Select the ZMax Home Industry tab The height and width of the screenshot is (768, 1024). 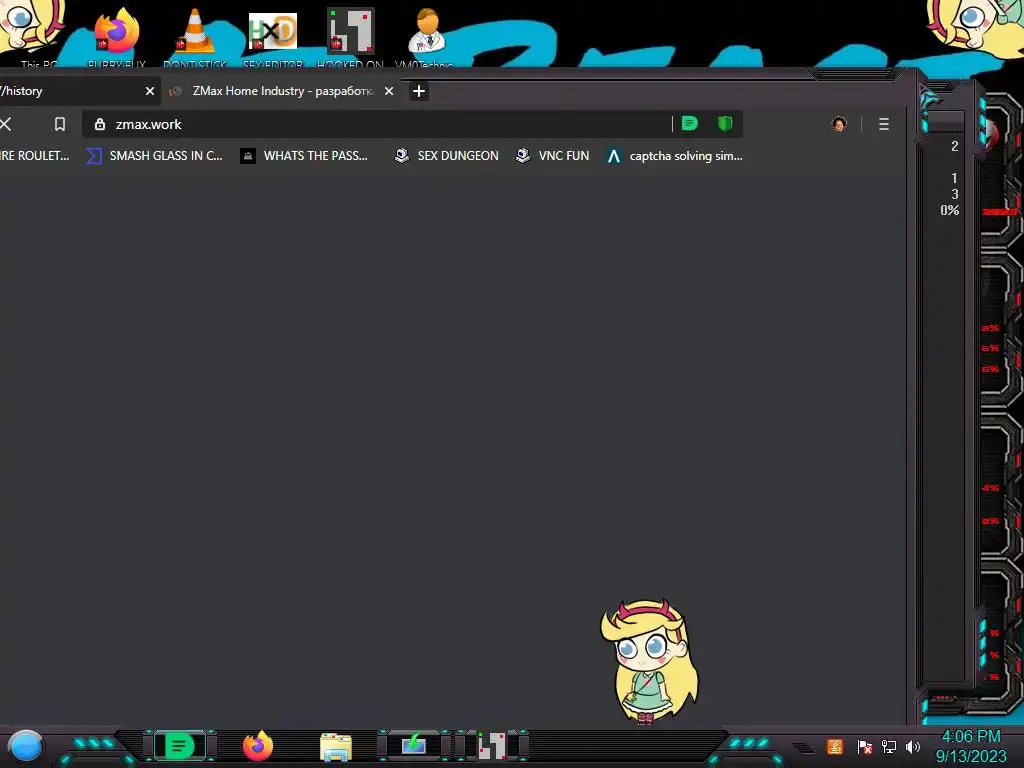point(281,91)
